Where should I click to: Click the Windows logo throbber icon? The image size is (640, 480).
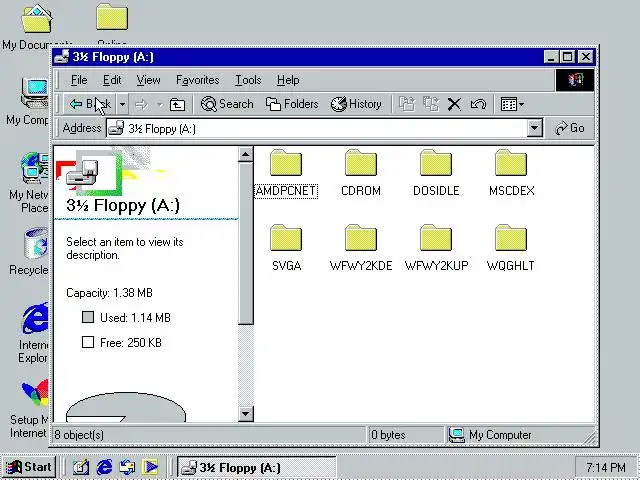[575, 80]
